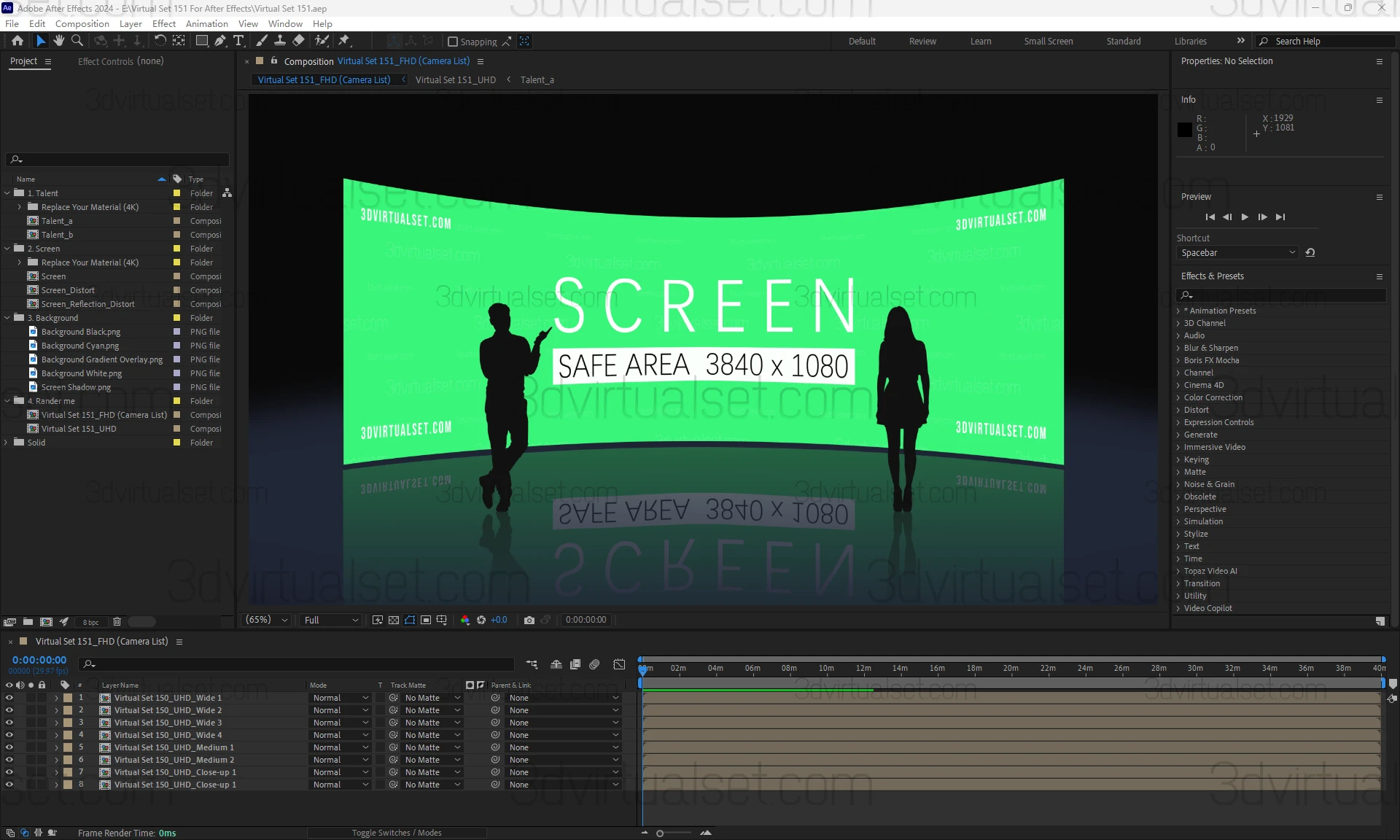Viewport: 1400px width, 840px height.
Task: Open grid and guide options icon
Action: coord(442,620)
